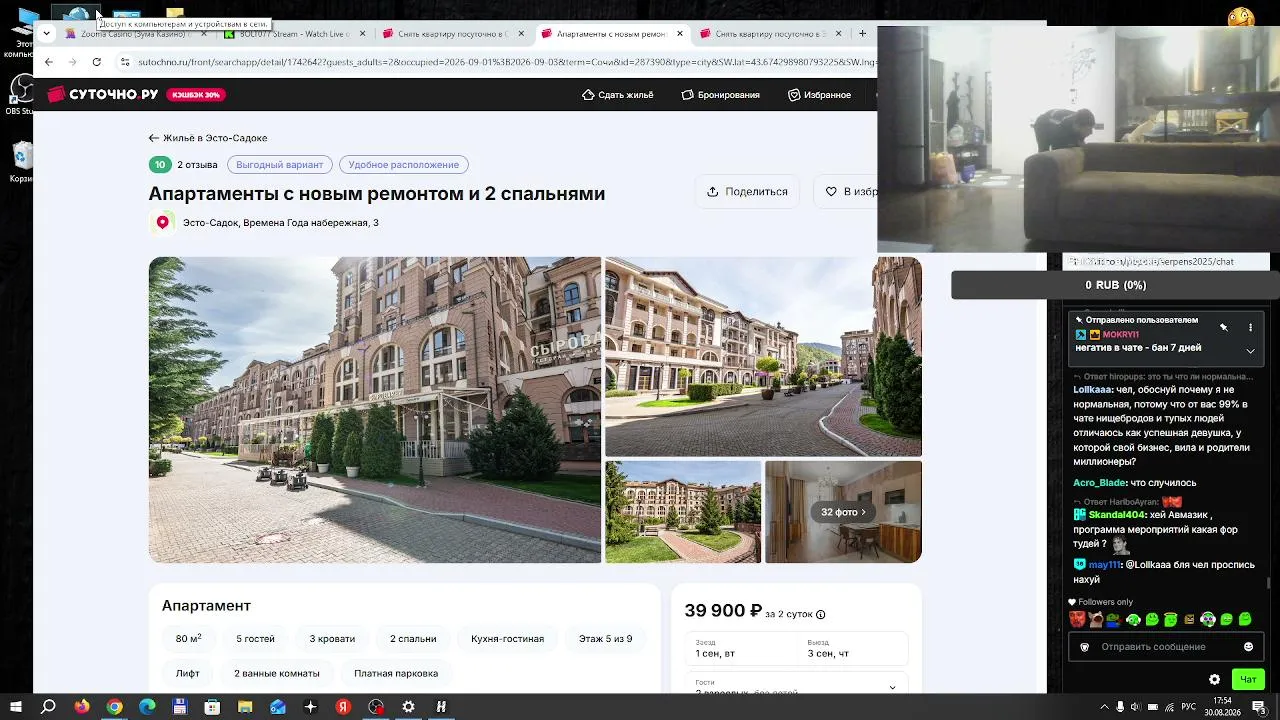
Task: Open Yandex Browser from the taskbar
Action: (343, 707)
